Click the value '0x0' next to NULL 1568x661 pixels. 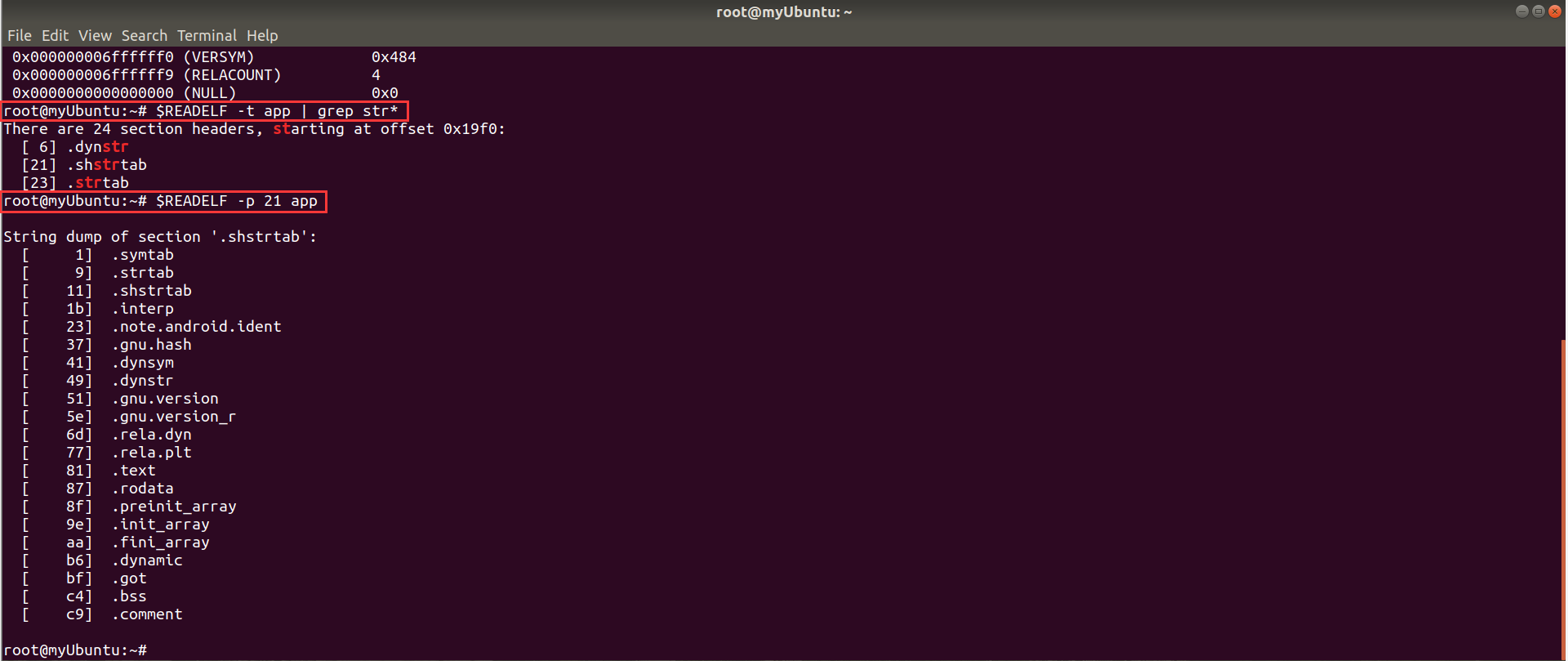pyautogui.click(x=385, y=93)
